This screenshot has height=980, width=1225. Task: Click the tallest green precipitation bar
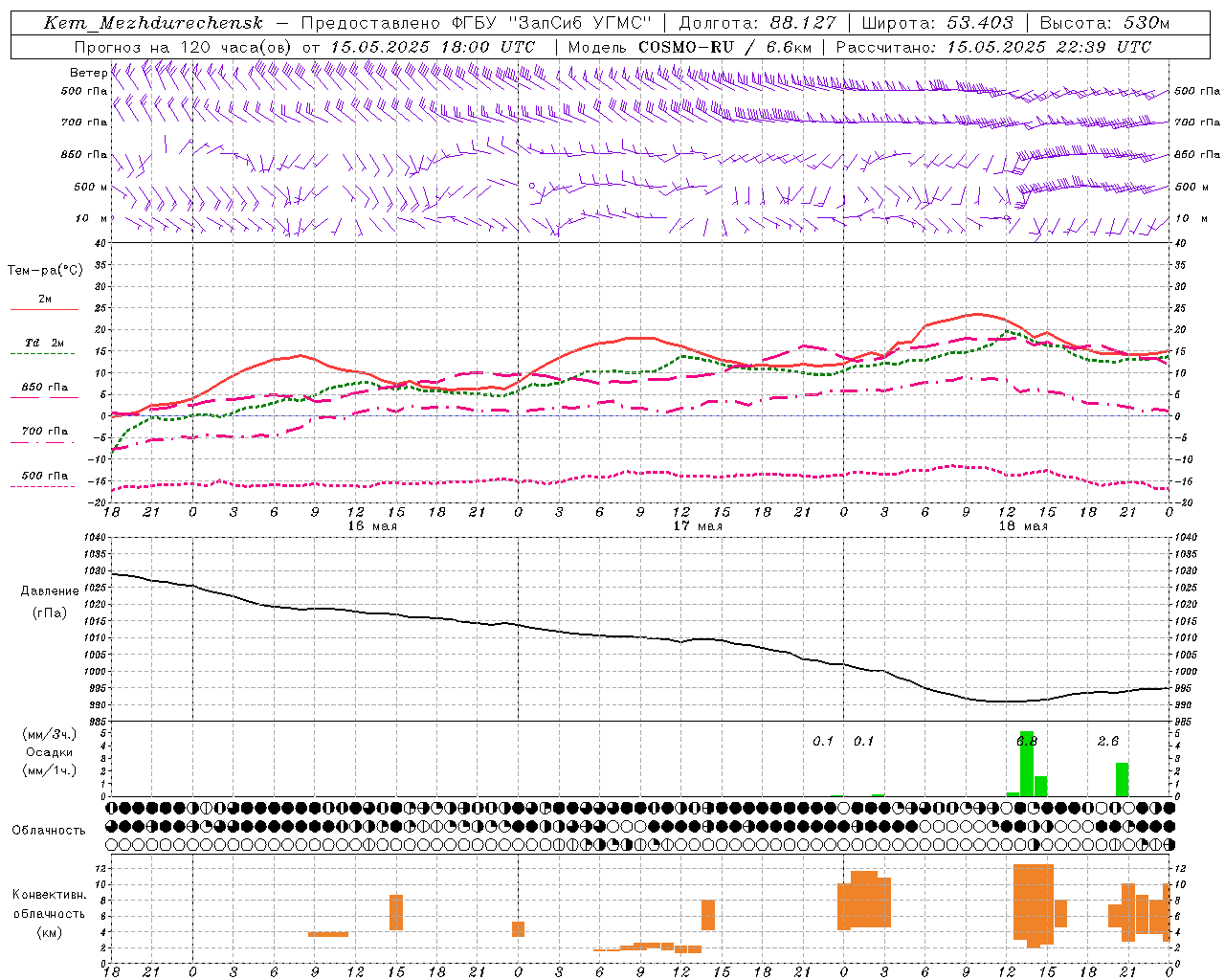click(x=1027, y=764)
